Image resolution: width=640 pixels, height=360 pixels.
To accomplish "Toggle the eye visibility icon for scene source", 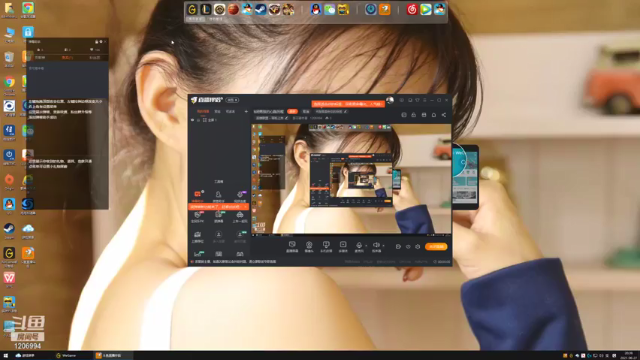I will [x=193, y=120].
